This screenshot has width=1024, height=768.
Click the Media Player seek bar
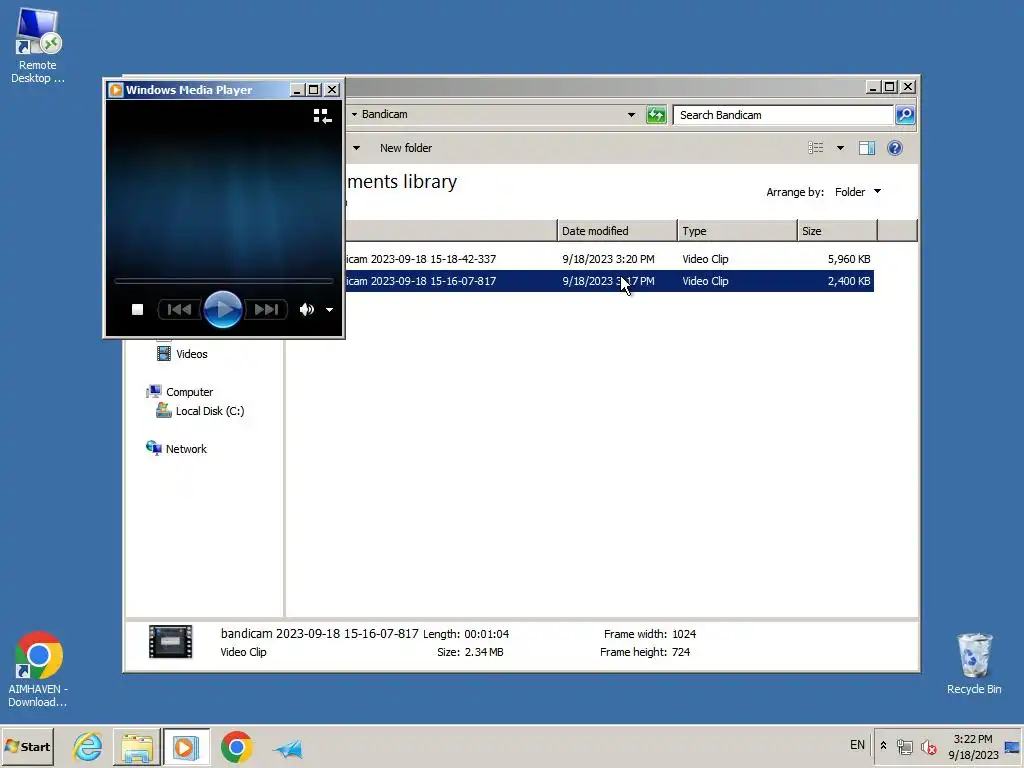click(x=223, y=281)
